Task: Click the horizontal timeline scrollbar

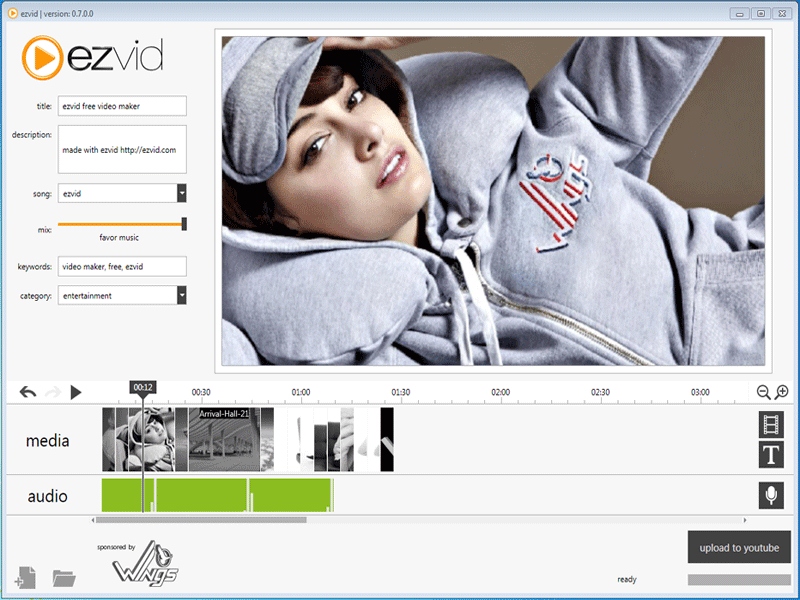Action: coord(200,520)
